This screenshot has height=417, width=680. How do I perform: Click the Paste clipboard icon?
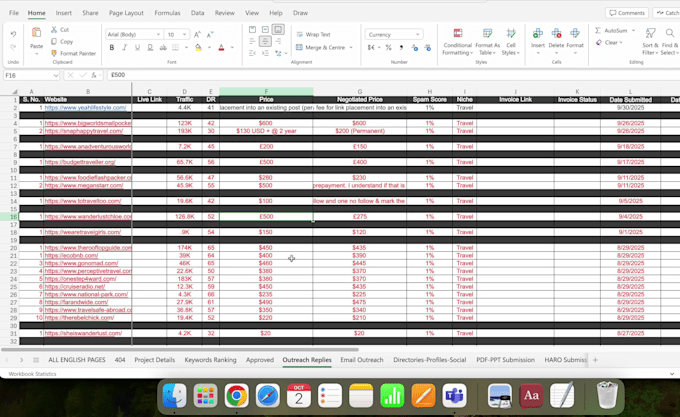36,33
